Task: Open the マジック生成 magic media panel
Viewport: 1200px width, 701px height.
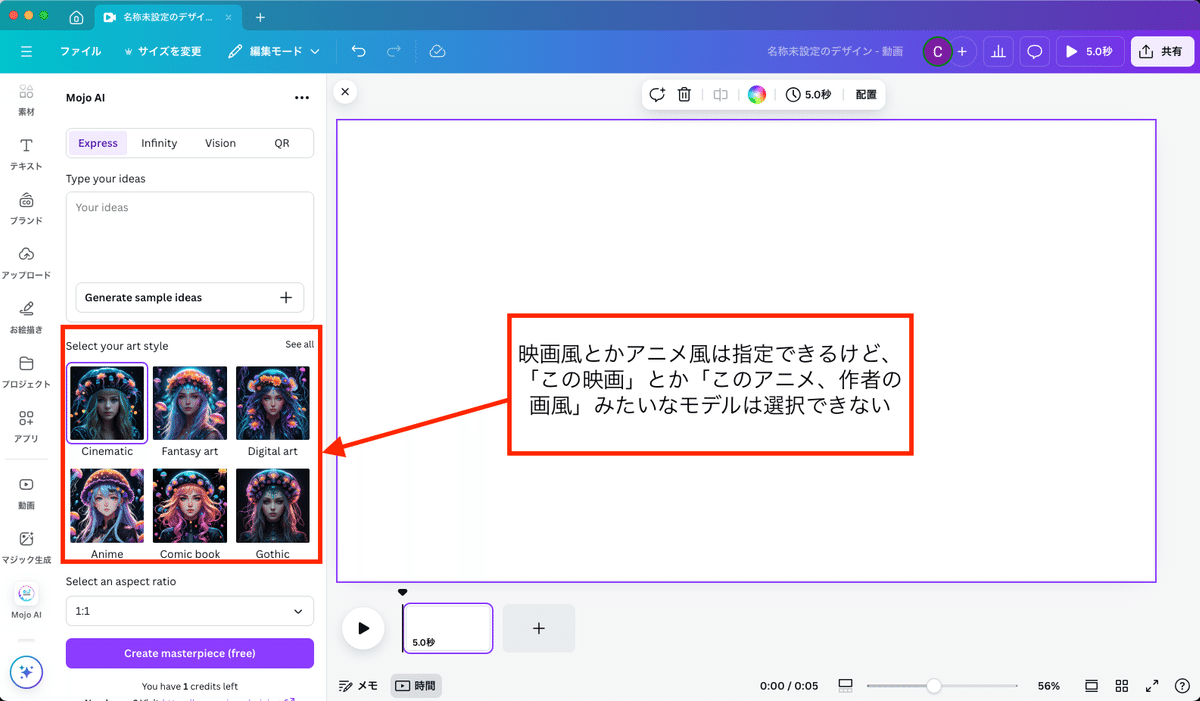Action: pyautogui.click(x=27, y=547)
